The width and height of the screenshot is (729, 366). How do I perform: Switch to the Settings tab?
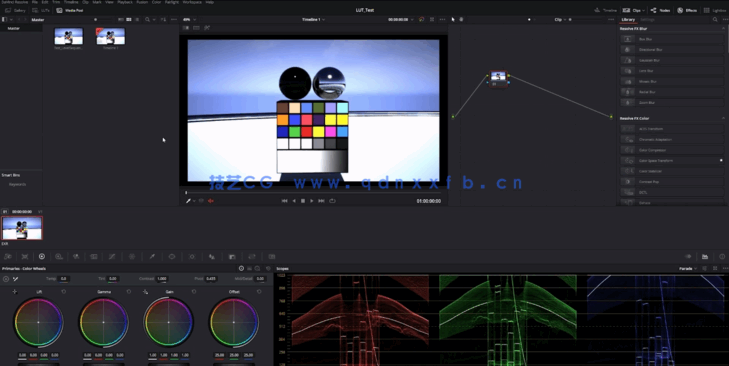click(x=647, y=20)
